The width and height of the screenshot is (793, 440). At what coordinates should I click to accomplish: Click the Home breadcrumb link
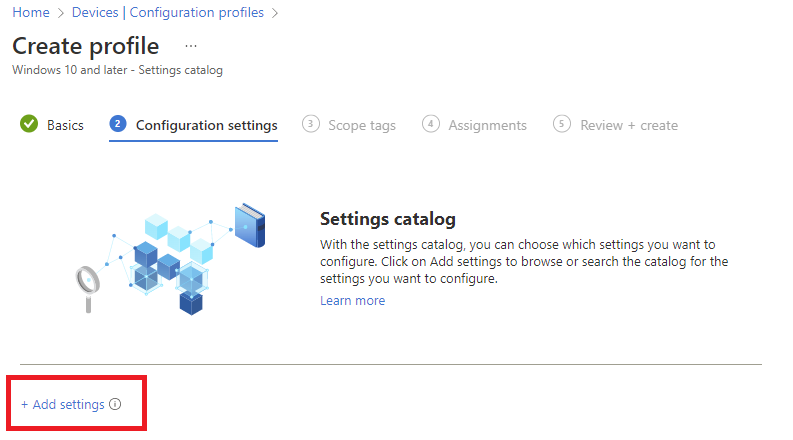tap(31, 12)
